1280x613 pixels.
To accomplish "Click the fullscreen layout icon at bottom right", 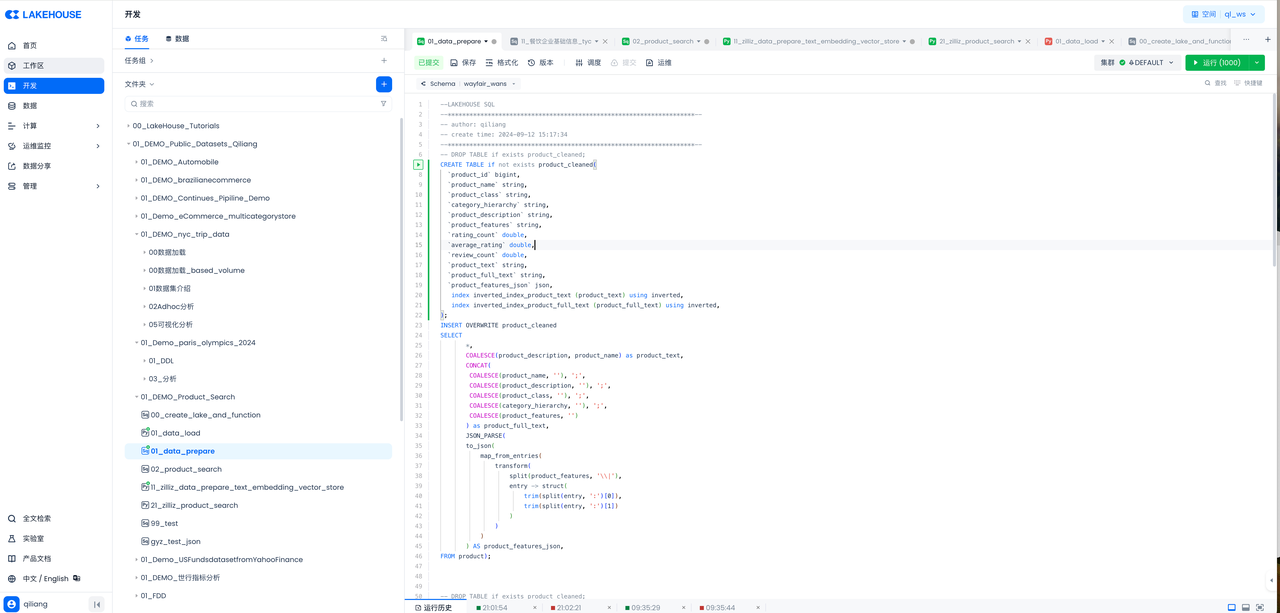I will coord(1260,607).
